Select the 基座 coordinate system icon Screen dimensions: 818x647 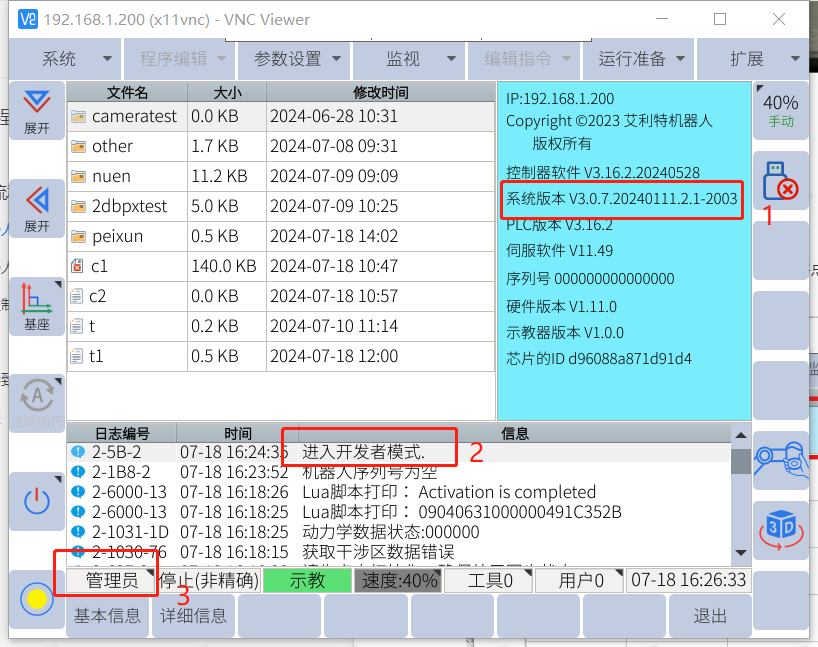pos(37,306)
